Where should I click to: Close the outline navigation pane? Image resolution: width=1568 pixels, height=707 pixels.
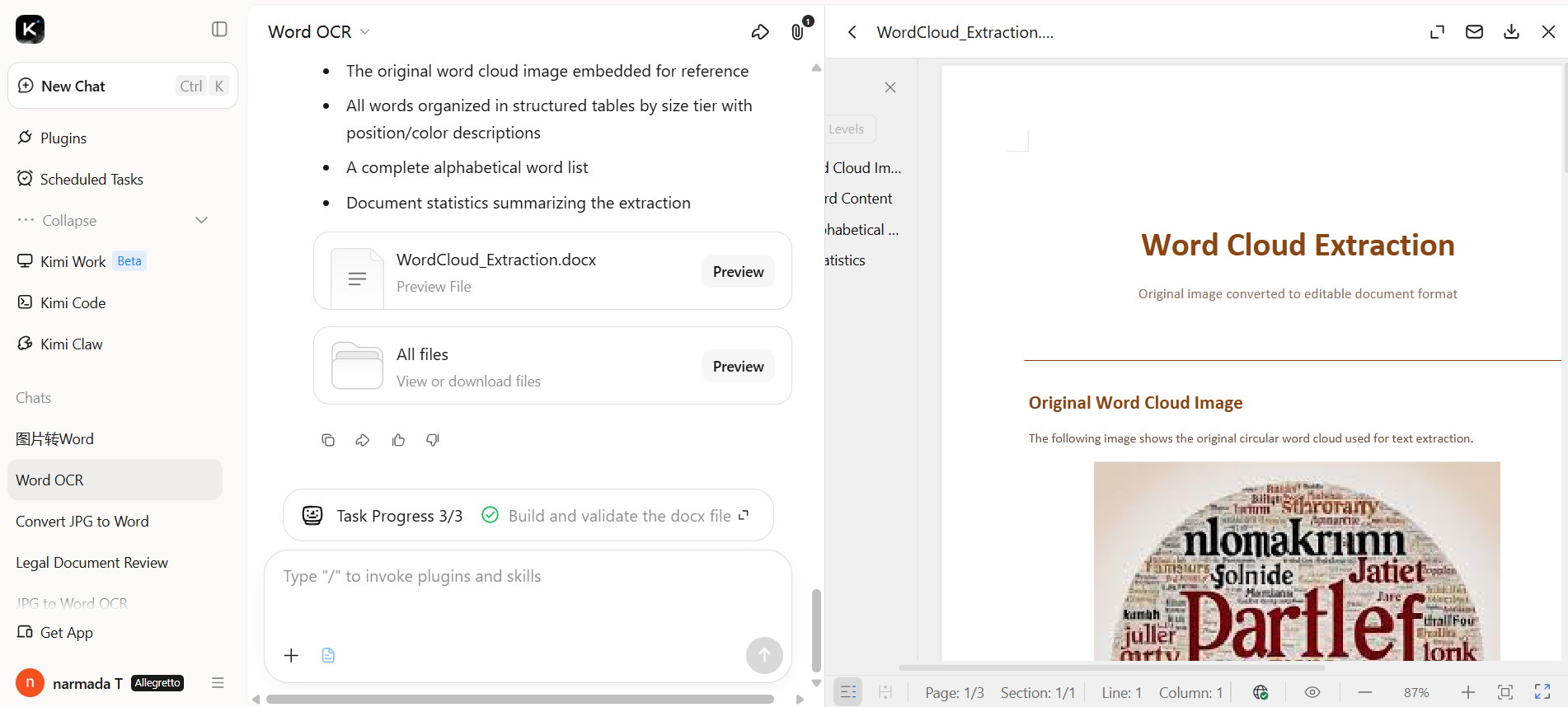(890, 87)
